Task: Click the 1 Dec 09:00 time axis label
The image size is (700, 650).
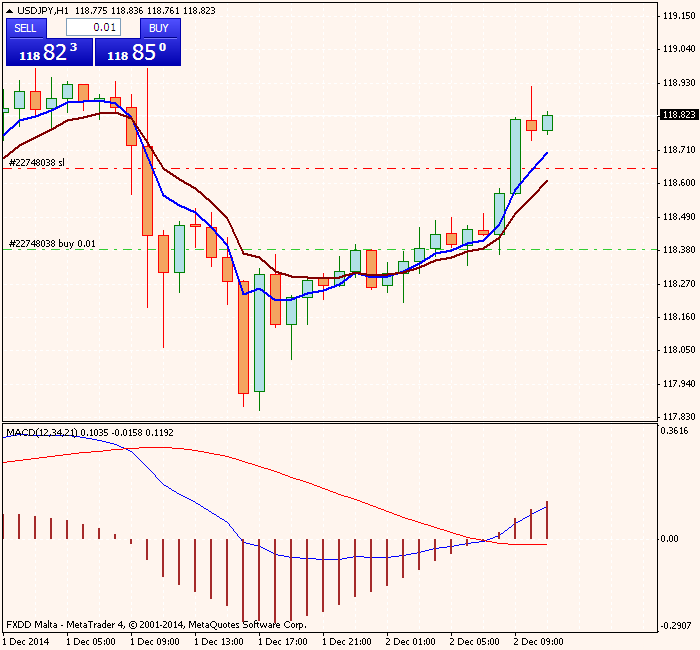Action: pos(154,641)
